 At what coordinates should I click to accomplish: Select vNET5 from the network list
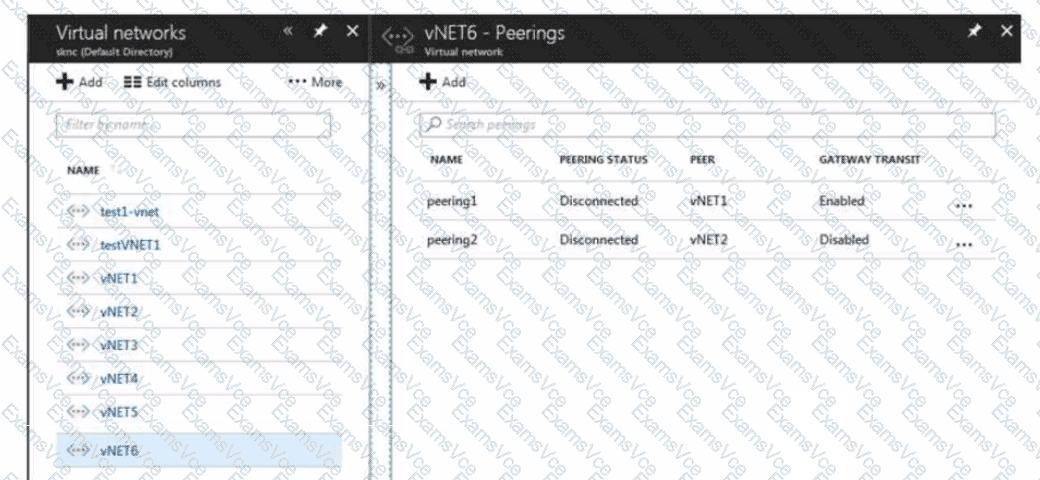pos(118,411)
